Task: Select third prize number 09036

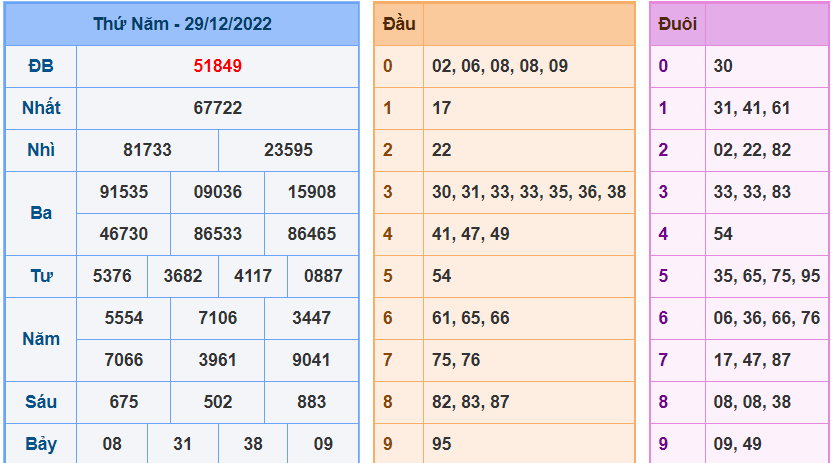Action: (x=217, y=192)
